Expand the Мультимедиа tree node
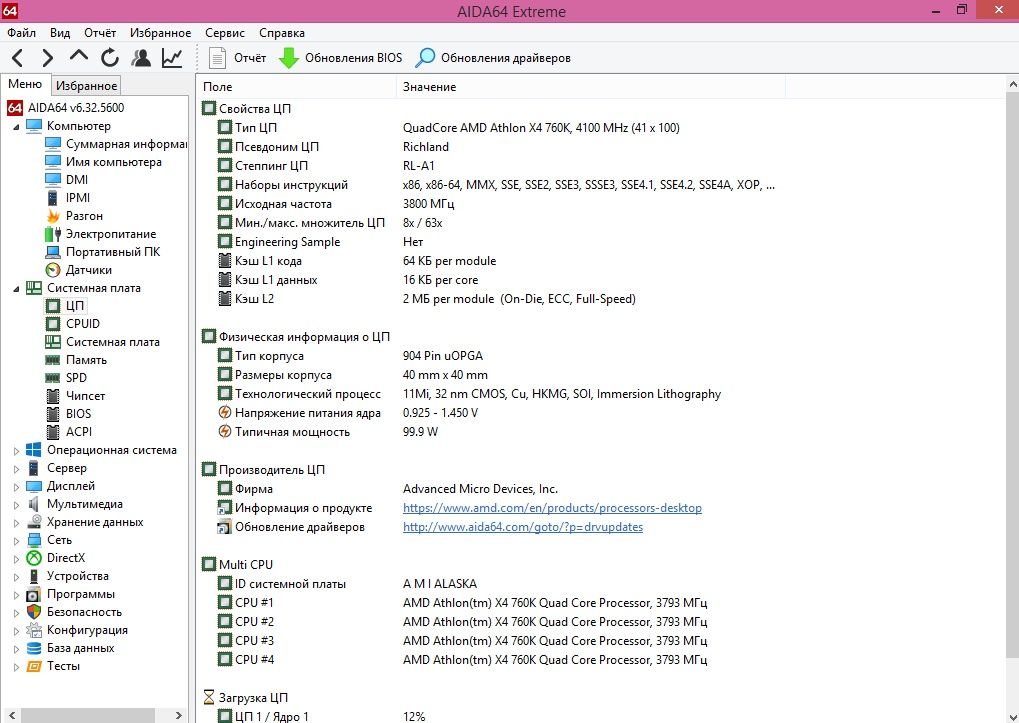The image size is (1019, 723). [16, 504]
